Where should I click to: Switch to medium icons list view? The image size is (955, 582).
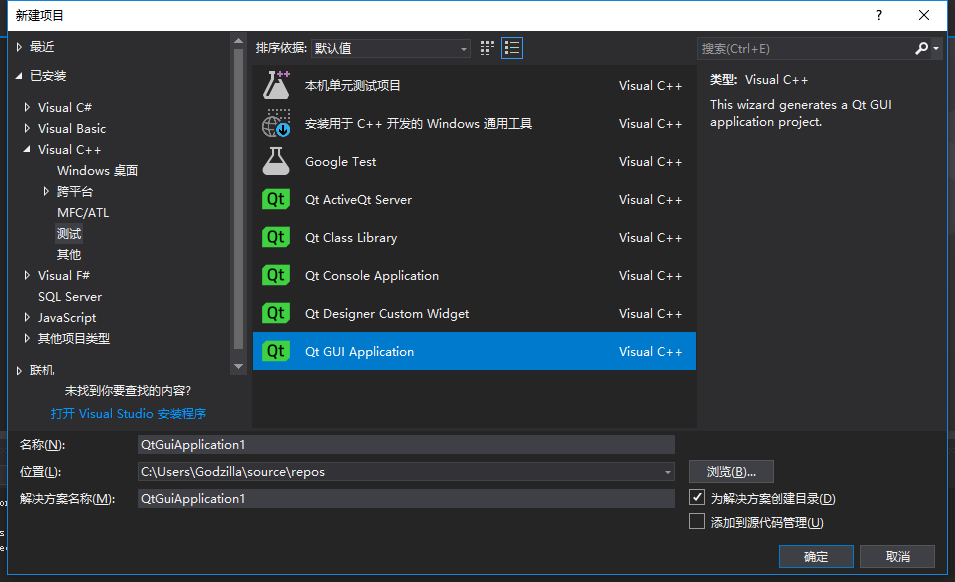click(512, 48)
